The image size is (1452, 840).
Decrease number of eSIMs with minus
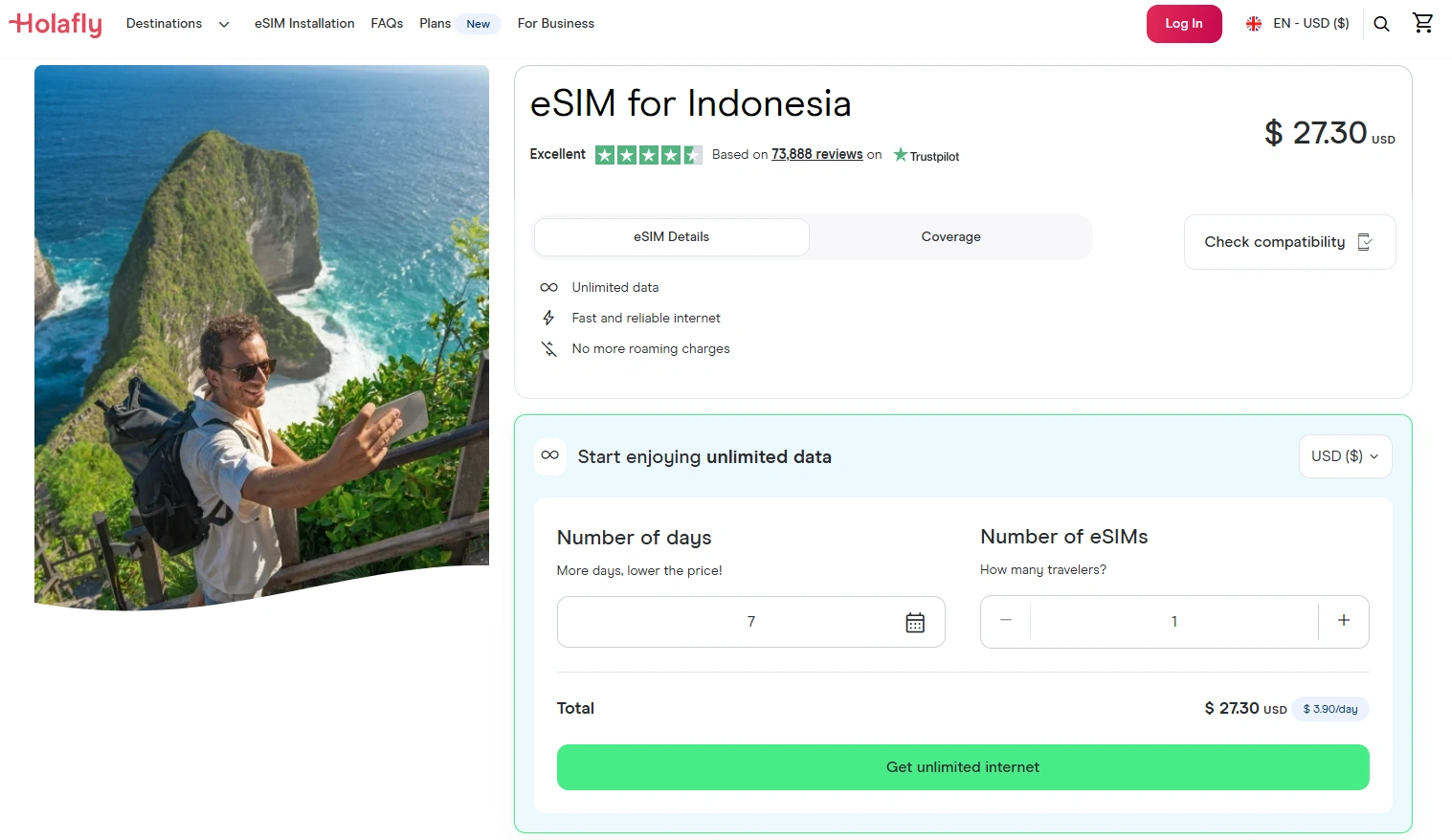coord(1005,621)
